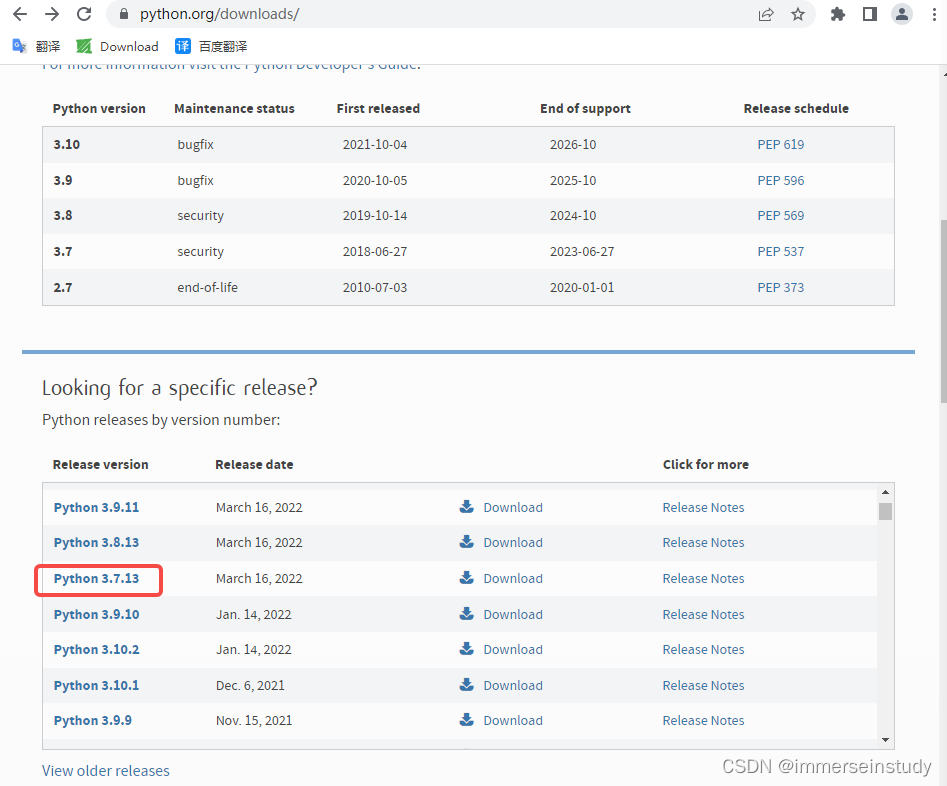Image resolution: width=947 pixels, height=786 pixels.
Task: Select the Looking for a specific release heading
Action: click(179, 388)
